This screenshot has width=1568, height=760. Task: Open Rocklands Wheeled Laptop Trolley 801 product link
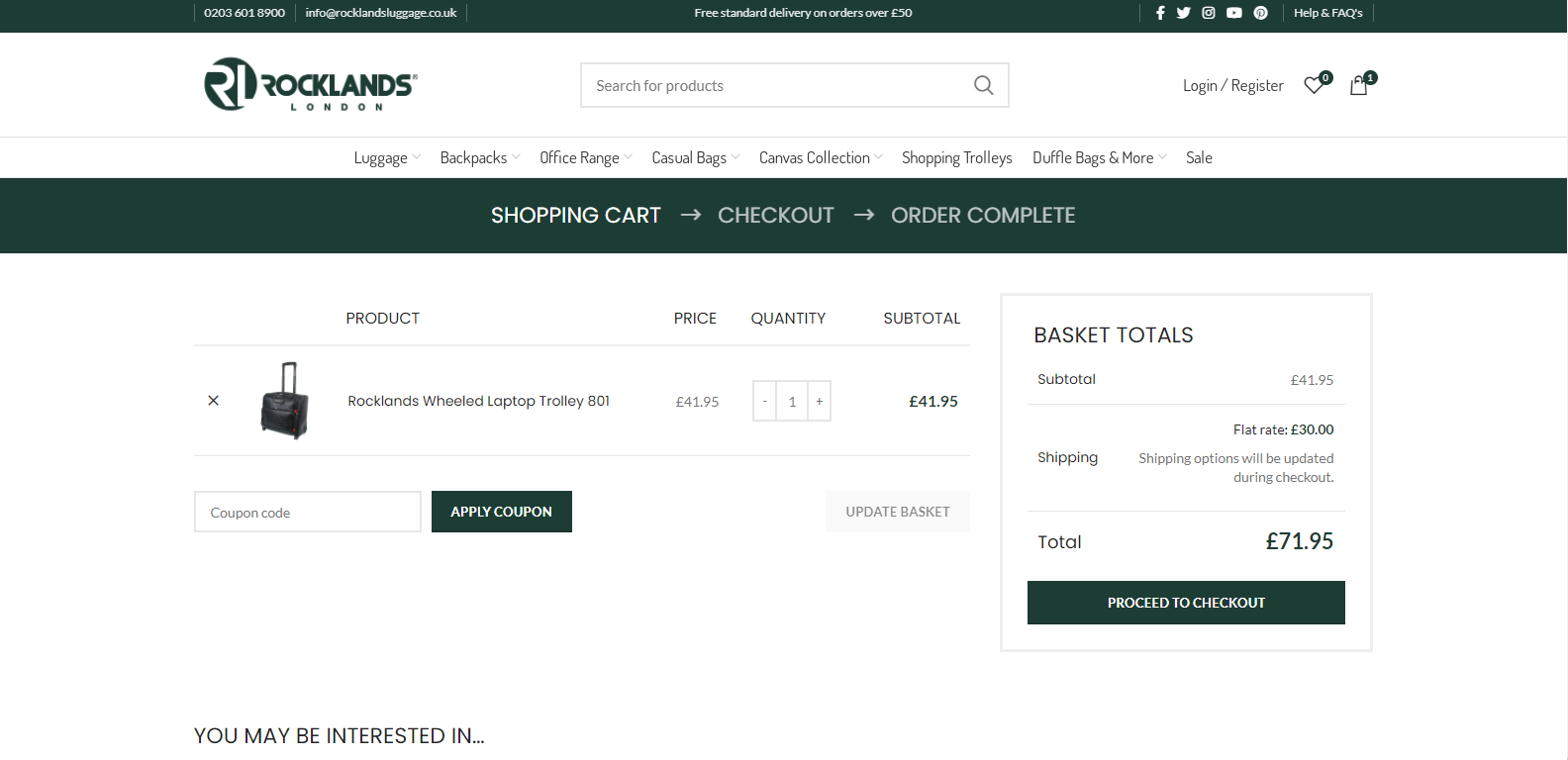click(x=479, y=401)
